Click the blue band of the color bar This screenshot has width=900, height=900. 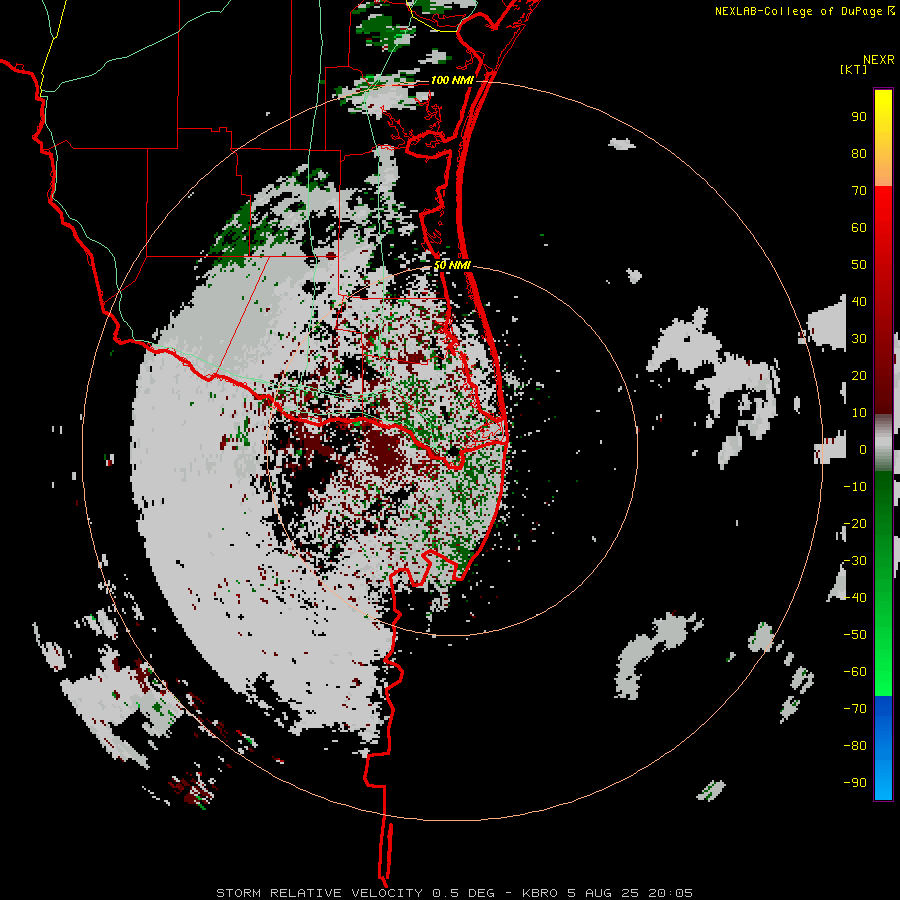pos(883,747)
